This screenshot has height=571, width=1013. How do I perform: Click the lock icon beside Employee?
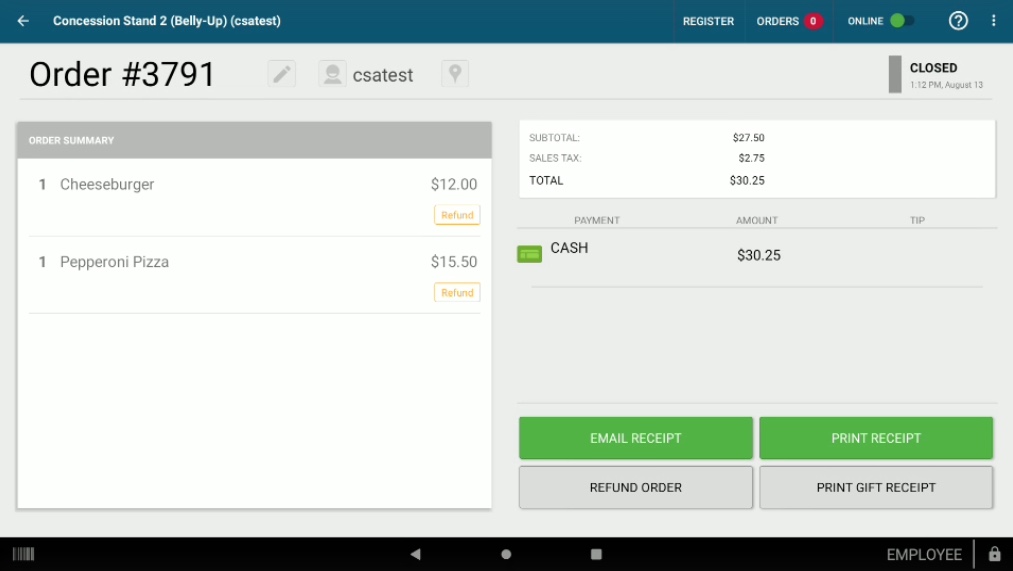pyautogui.click(x=995, y=554)
